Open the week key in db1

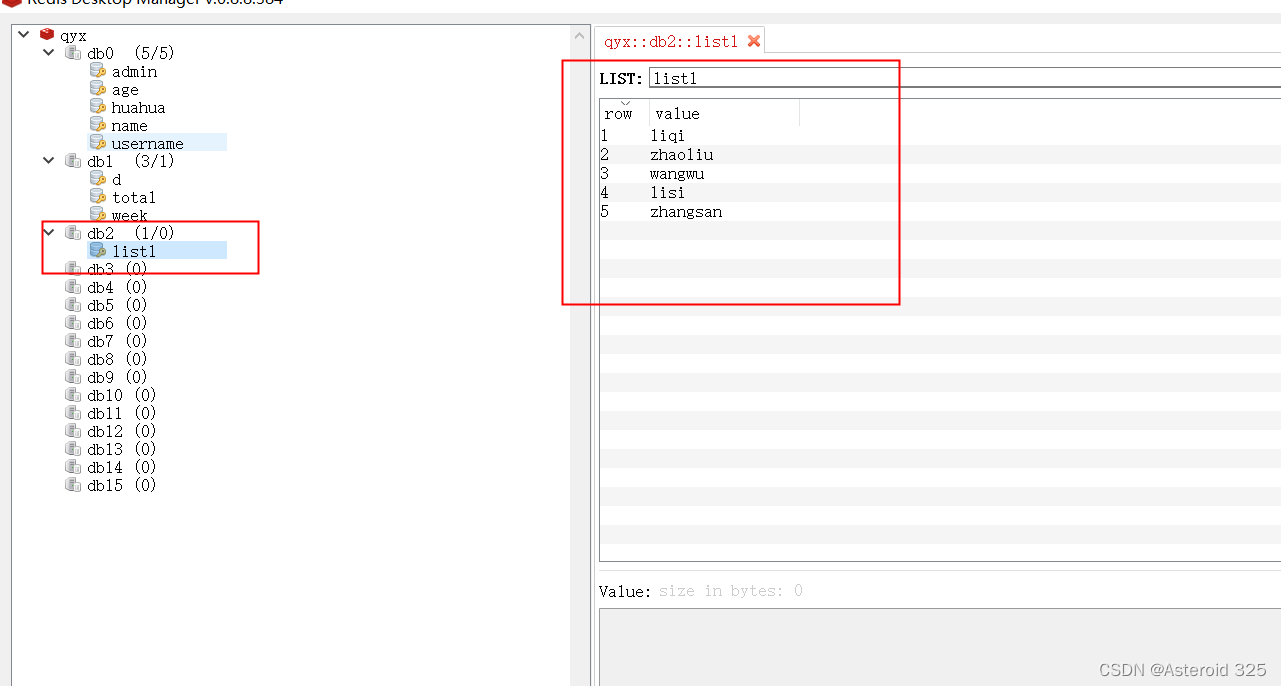pos(129,215)
